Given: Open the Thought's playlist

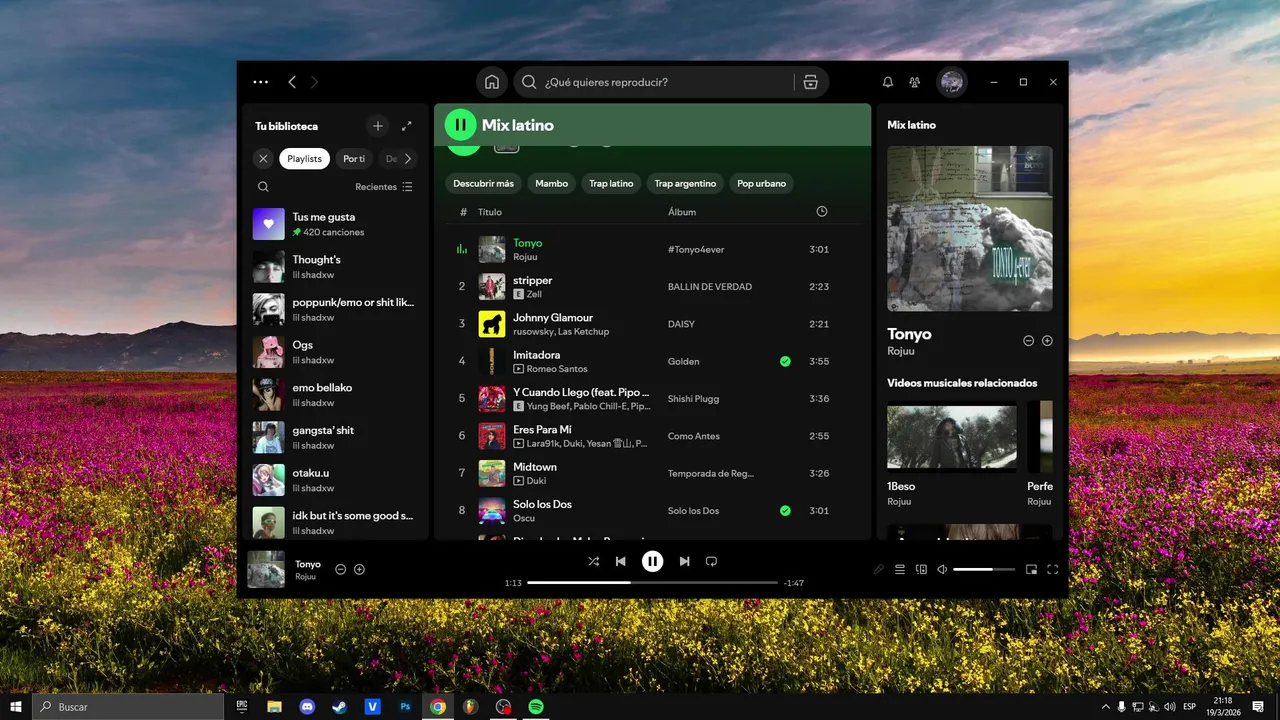Looking at the screenshot, I should tap(334, 267).
